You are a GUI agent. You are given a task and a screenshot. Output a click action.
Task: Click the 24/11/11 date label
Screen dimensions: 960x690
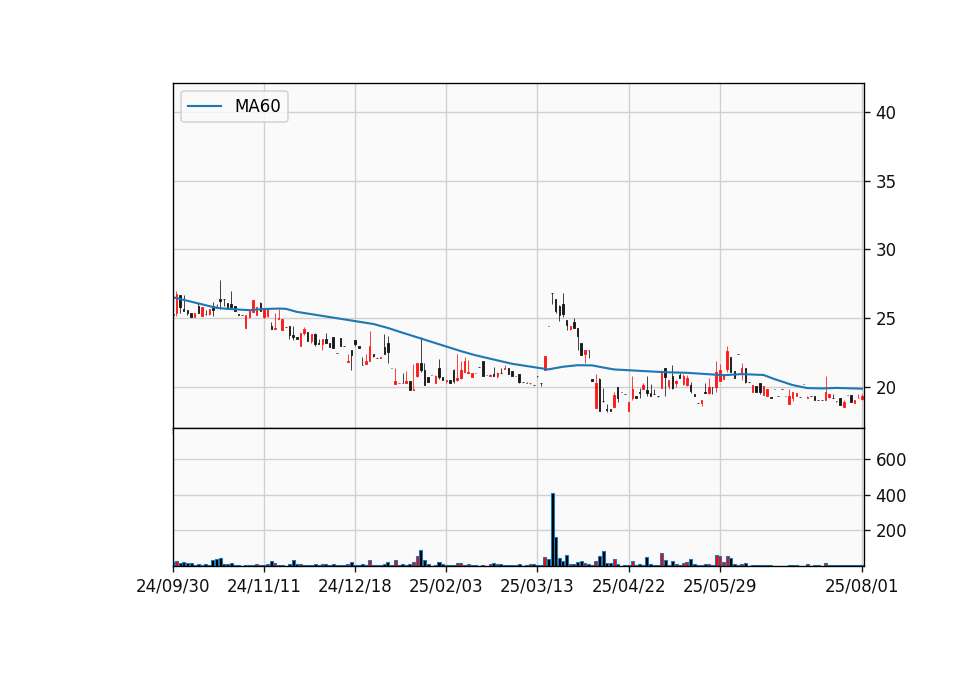point(264,586)
